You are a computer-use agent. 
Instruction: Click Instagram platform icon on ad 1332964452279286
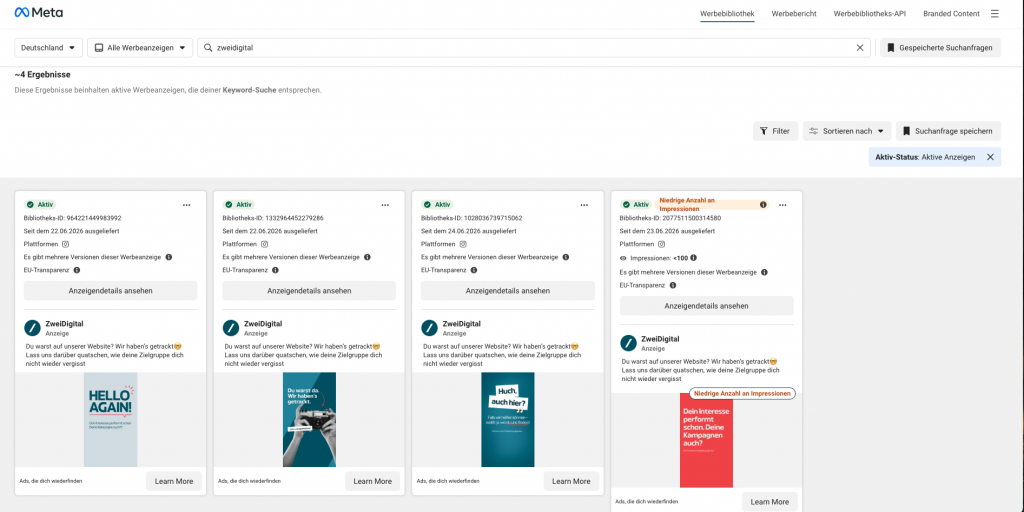pyautogui.click(x=264, y=244)
